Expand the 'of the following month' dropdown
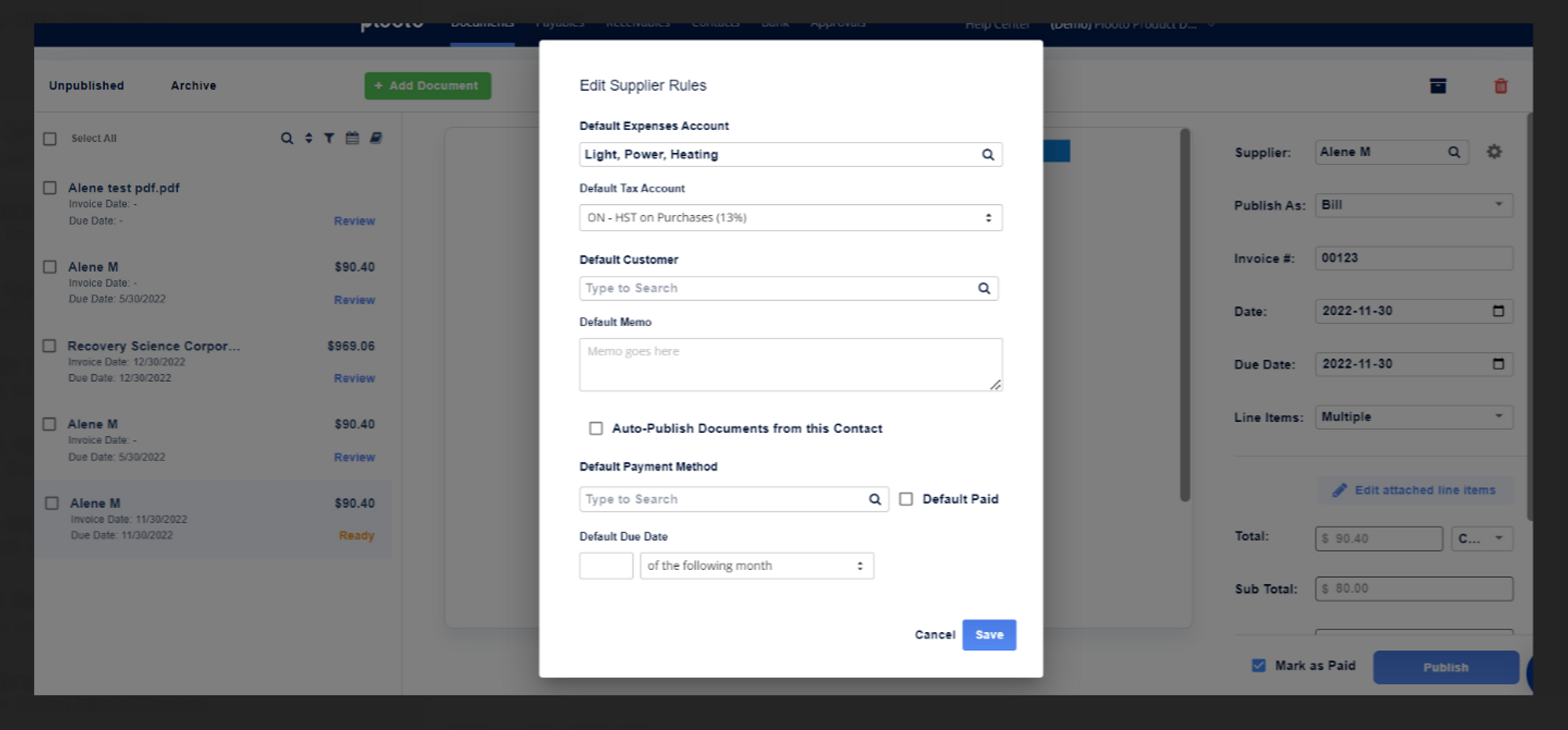The width and height of the screenshot is (1568, 730). pyautogui.click(x=757, y=566)
